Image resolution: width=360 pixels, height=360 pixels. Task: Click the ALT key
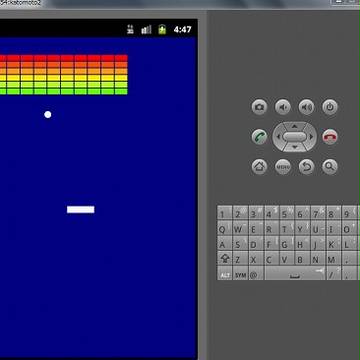(x=225, y=274)
